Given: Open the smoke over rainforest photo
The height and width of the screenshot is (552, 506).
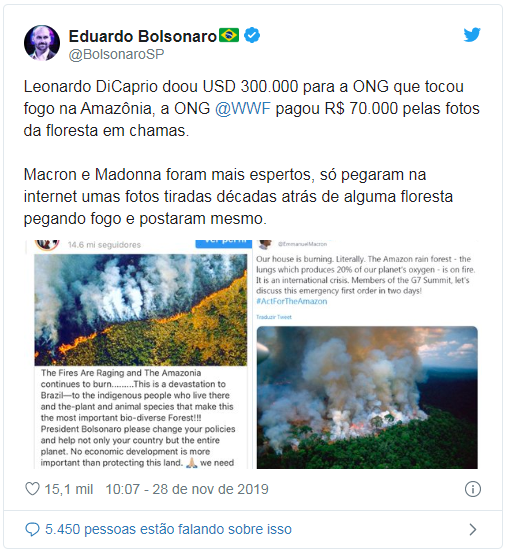Looking at the screenshot, I should [x=367, y=397].
